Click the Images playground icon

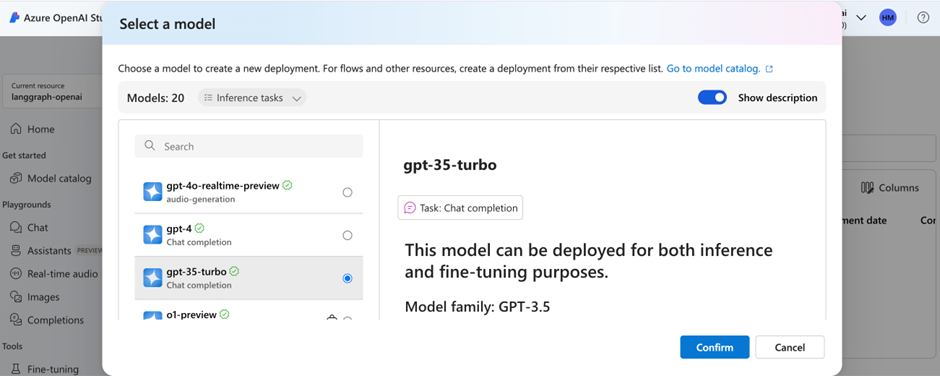point(16,297)
